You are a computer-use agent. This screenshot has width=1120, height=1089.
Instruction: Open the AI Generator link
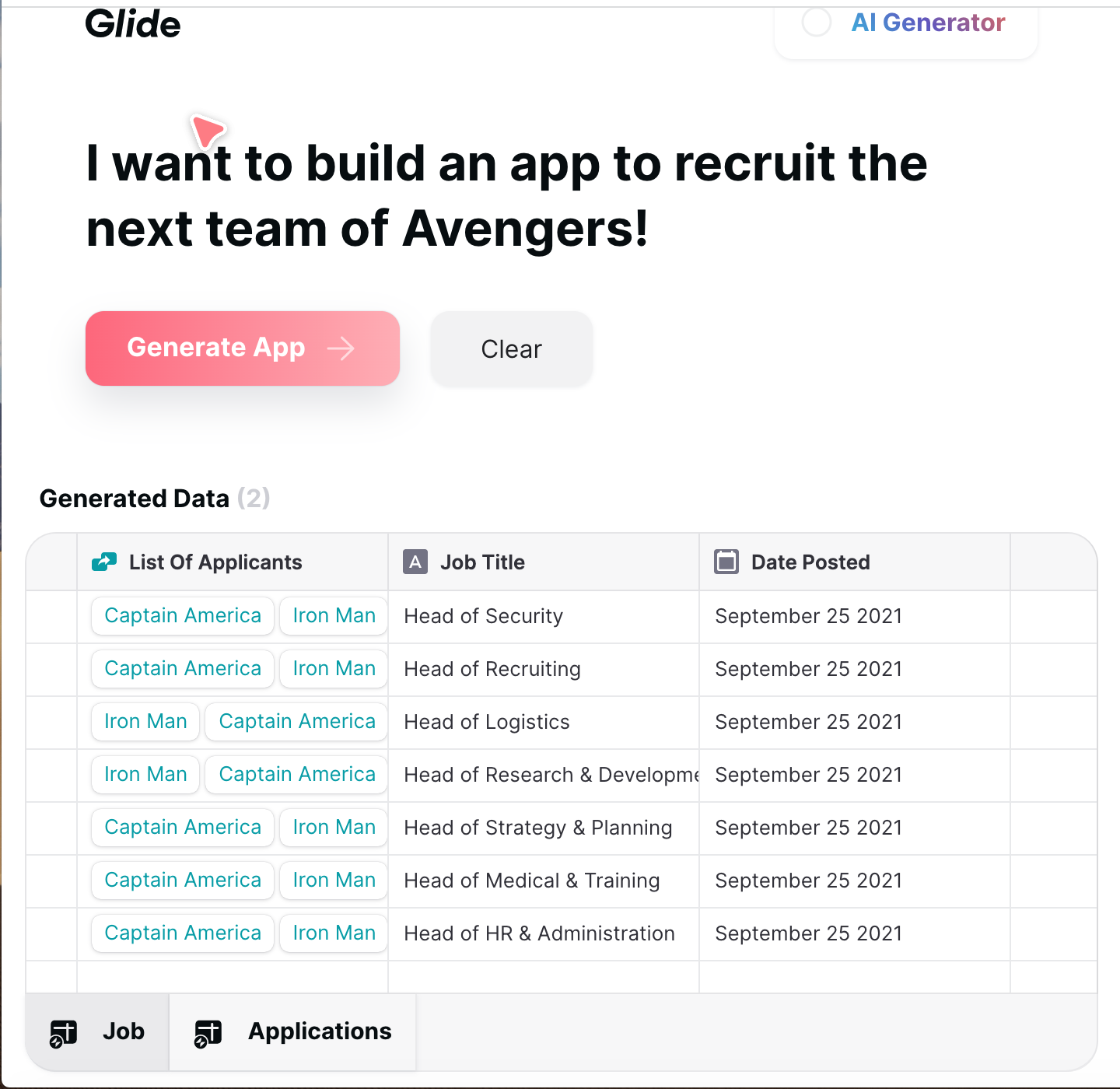point(928,23)
